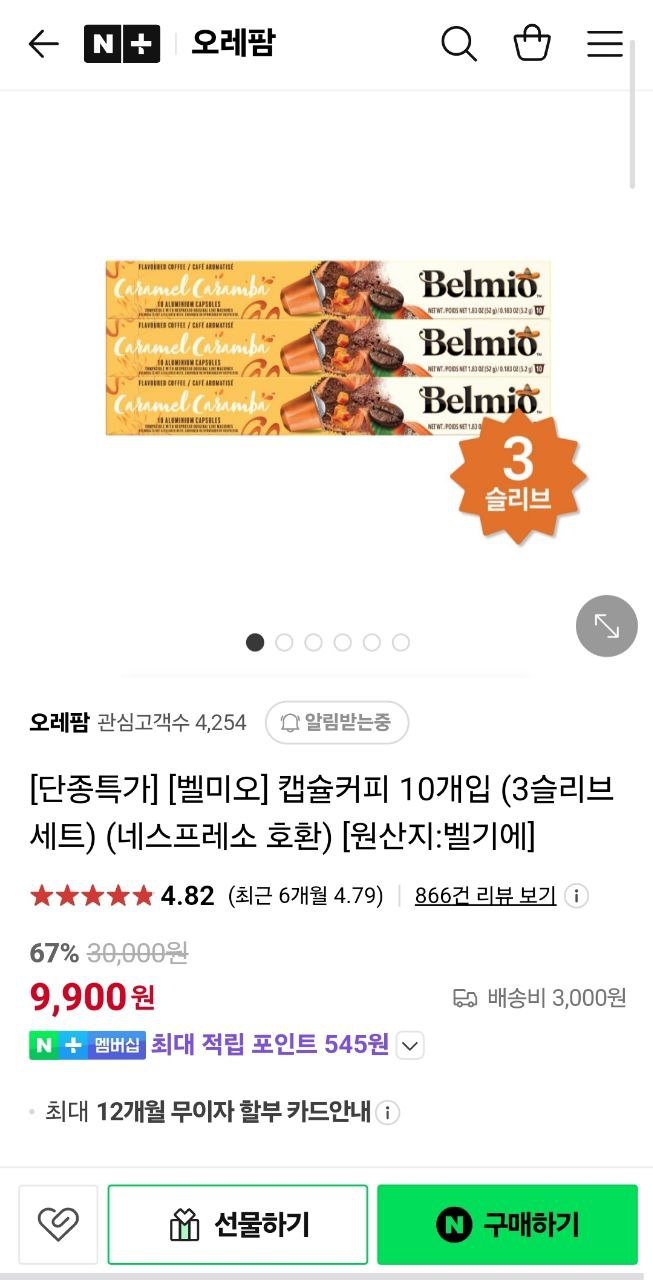
Task: Tap the back arrow icon
Action: point(44,44)
